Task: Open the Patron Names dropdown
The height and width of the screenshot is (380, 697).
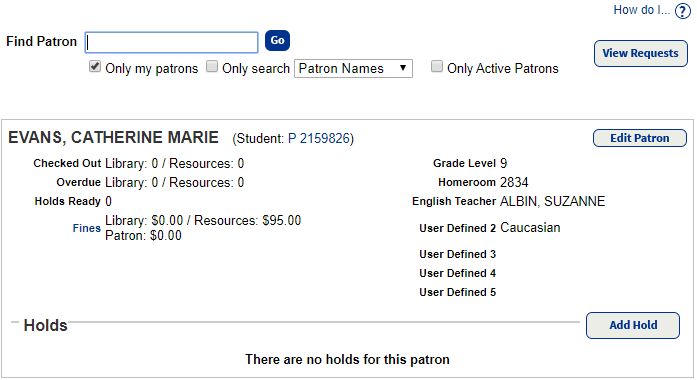Action: [x=353, y=68]
